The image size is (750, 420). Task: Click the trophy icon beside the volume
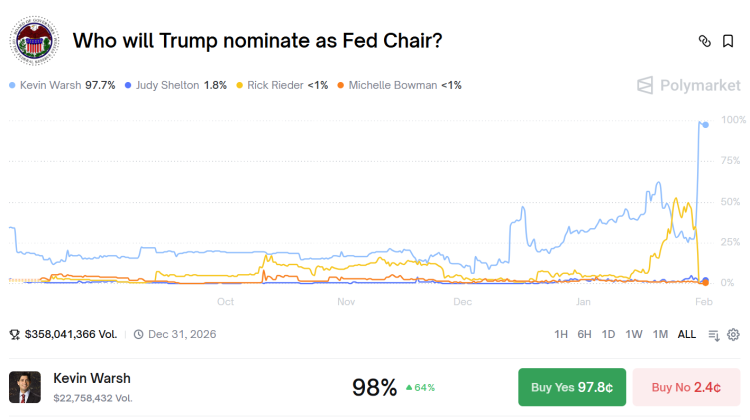pos(15,334)
